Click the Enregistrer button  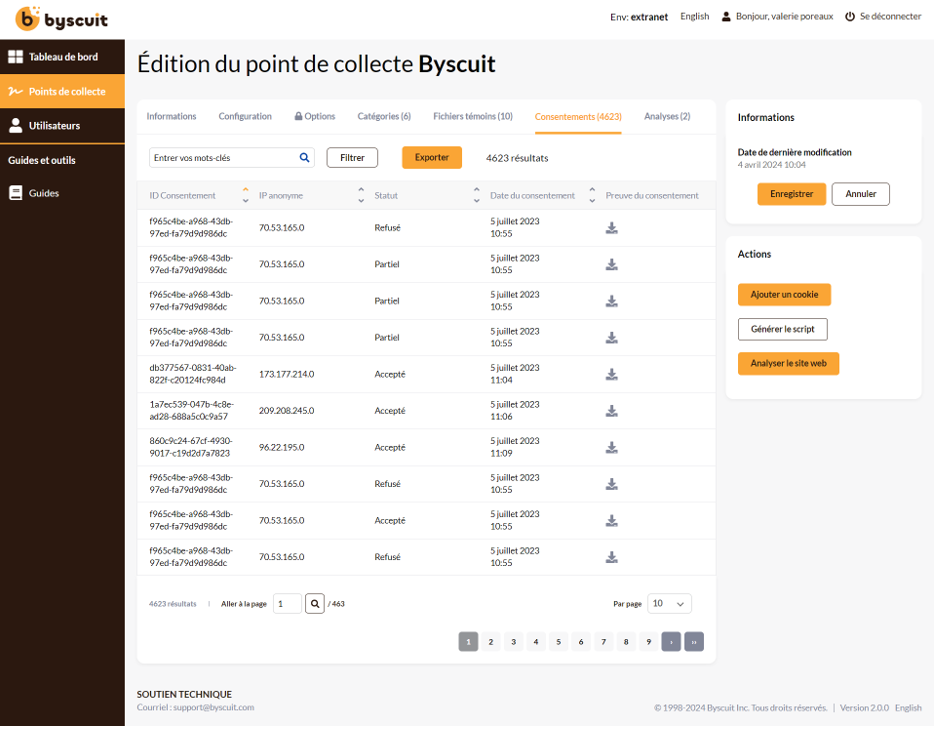pyautogui.click(x=791, y=194)
